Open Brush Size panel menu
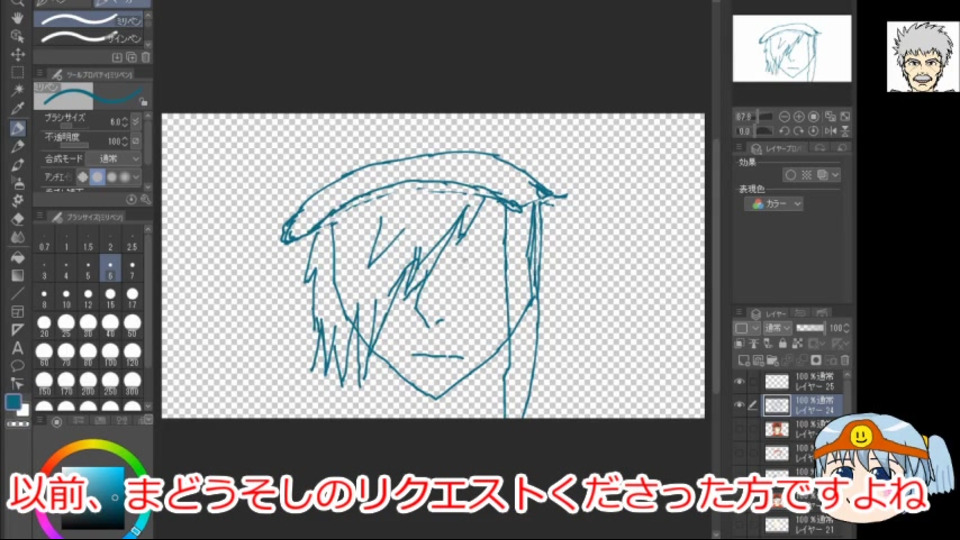The height and width of the screenshot is (540, 960). pos(40,216)
